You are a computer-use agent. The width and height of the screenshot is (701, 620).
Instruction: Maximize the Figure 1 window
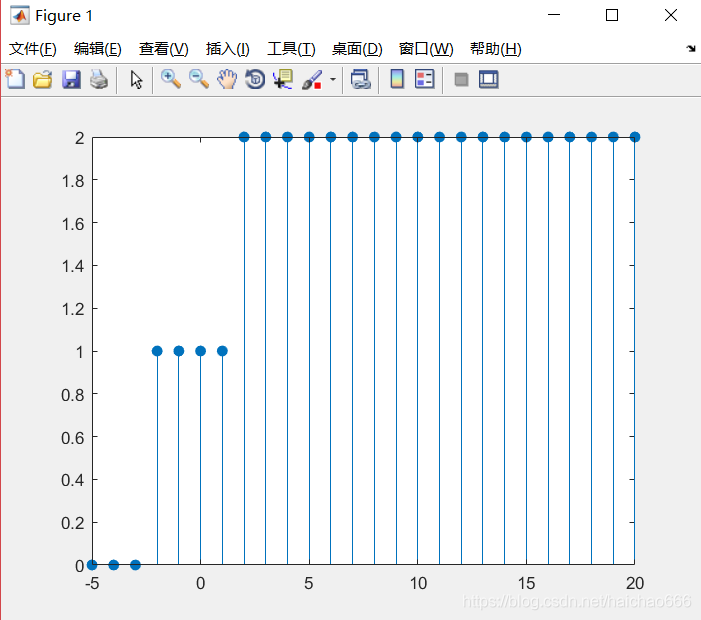[612, 15]
